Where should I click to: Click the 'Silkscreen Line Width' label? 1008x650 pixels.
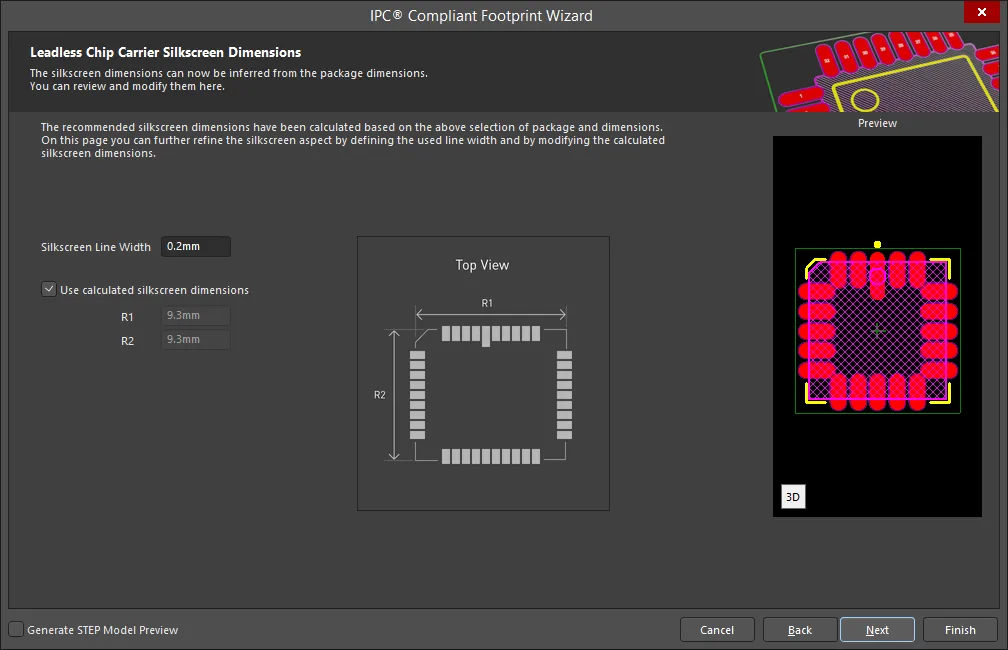pyautogui.click(x=96, y=247)
